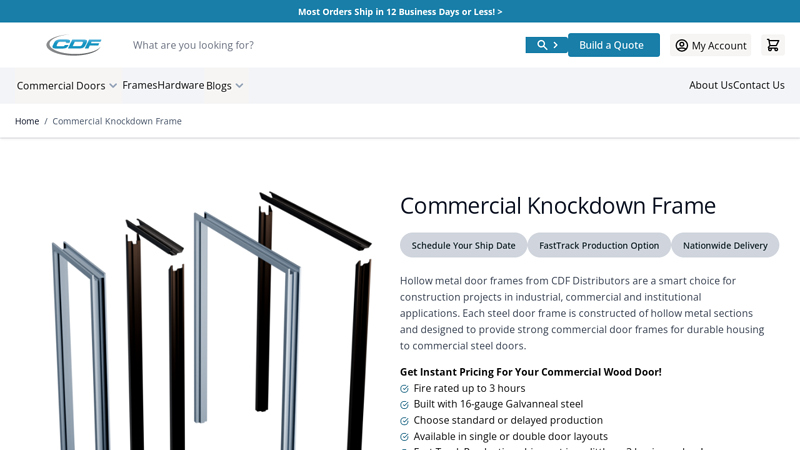Image resolution: width=800 pixels, height=450 pixels.
Task: Click the 'Fire rated up to 3 hours' checkmark icon
Action: point(405,389)
